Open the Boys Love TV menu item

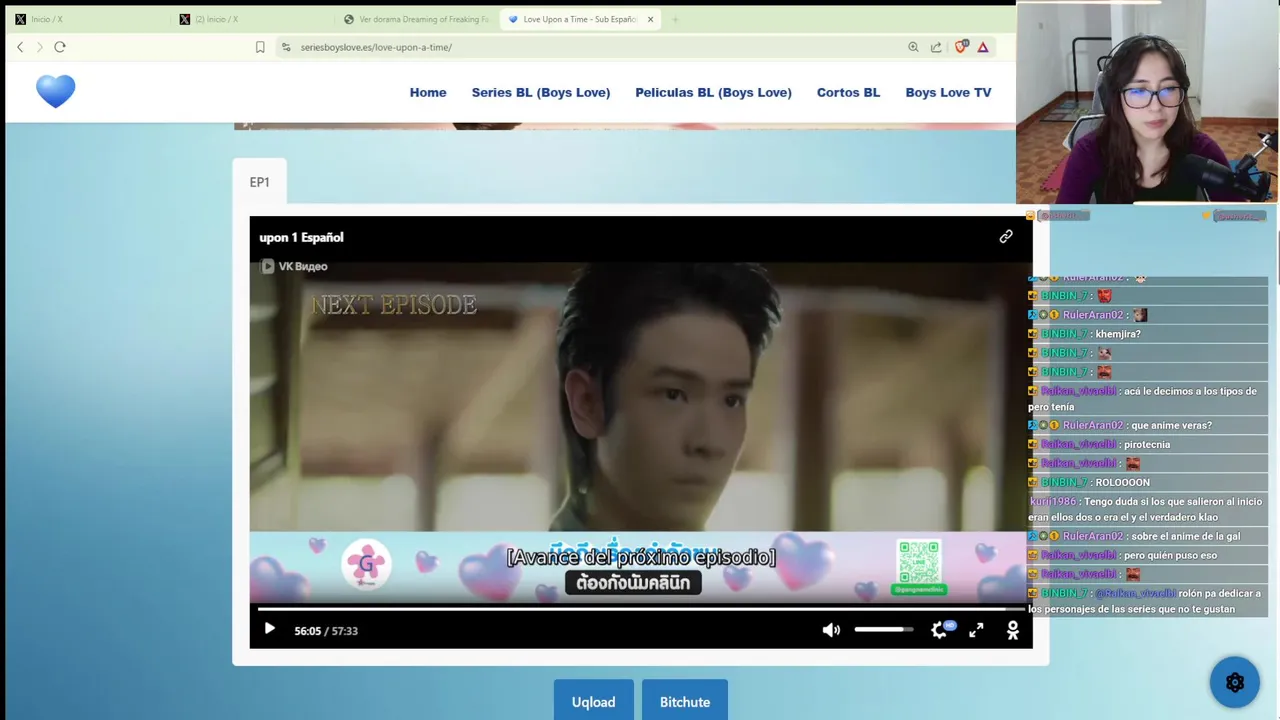click(948, 92)
